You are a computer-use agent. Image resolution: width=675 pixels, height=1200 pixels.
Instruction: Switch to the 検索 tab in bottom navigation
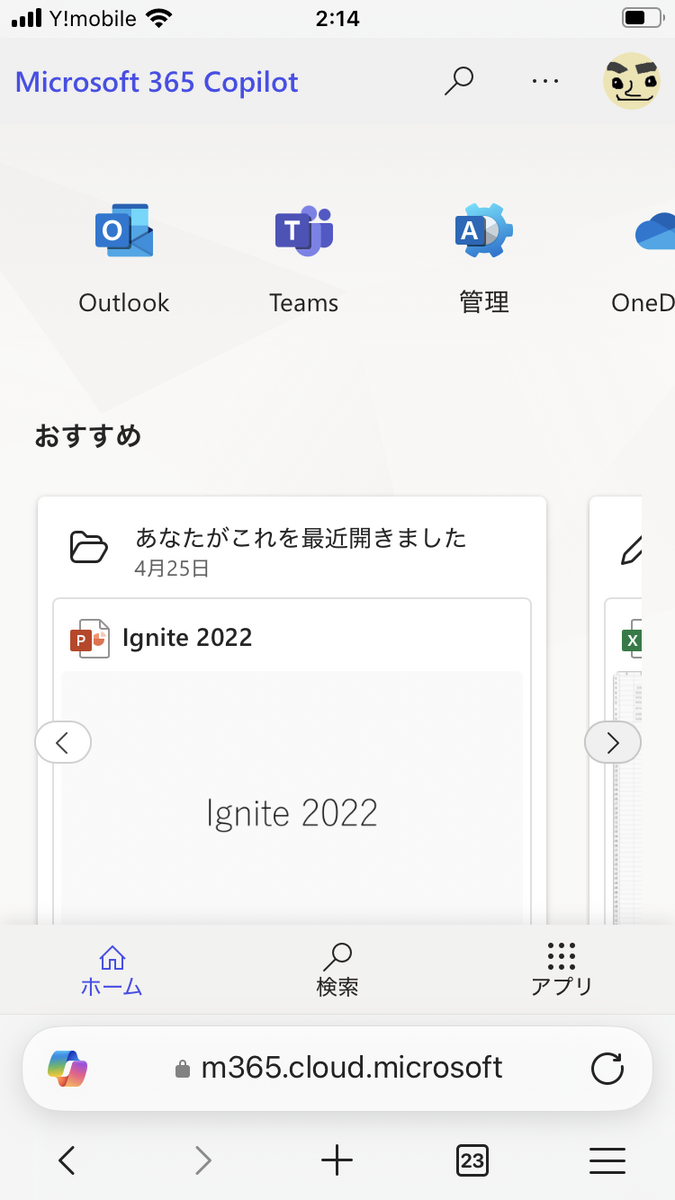pyautogui.click(x=337, y=967)
